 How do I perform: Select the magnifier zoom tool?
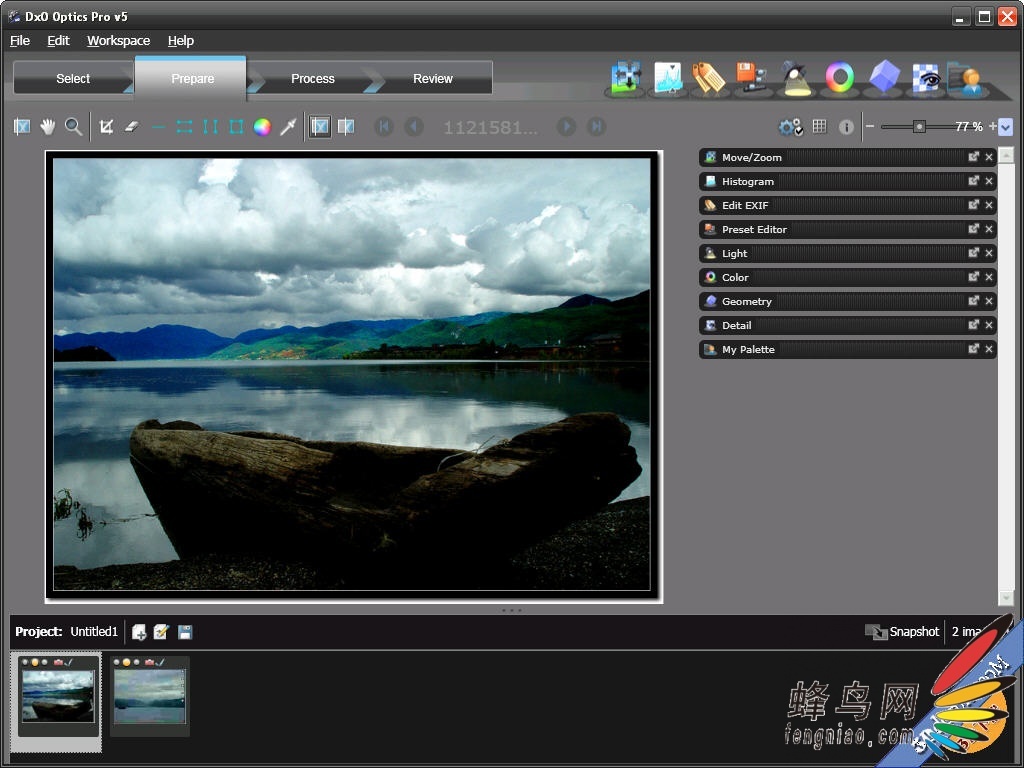coord(73,127)
